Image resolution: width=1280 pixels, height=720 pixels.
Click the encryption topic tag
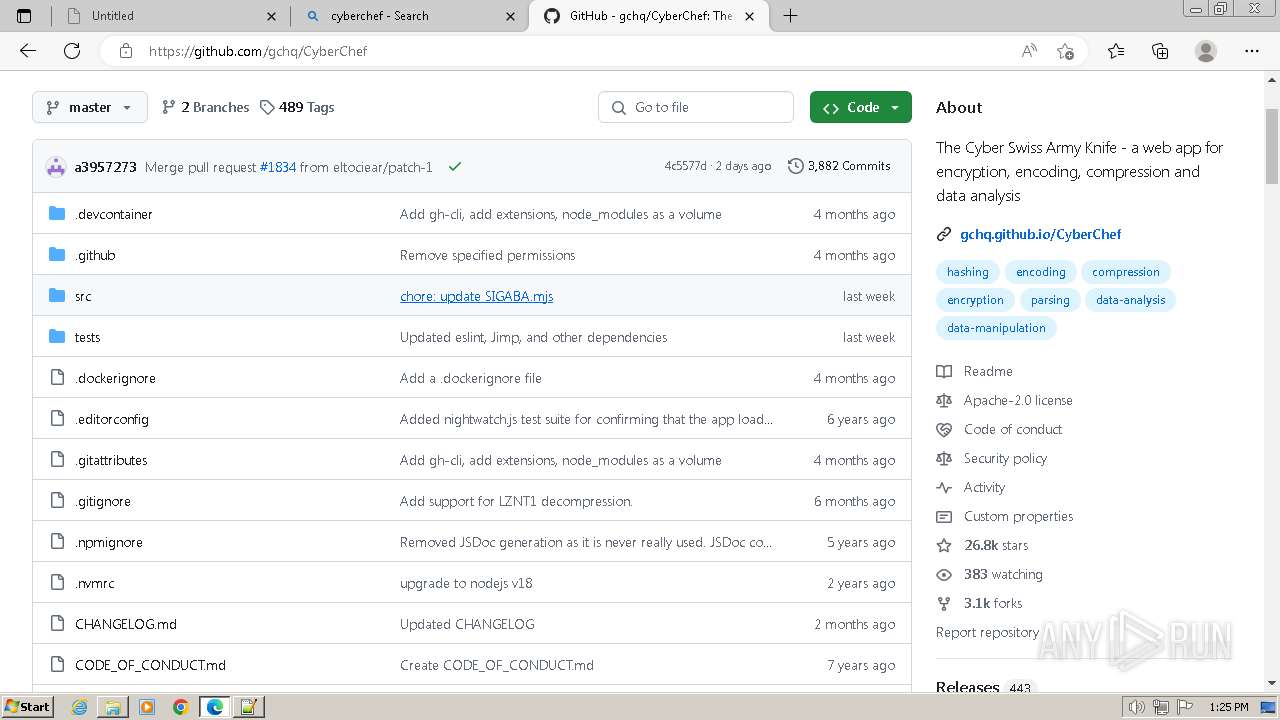click(x=975, y=300)
